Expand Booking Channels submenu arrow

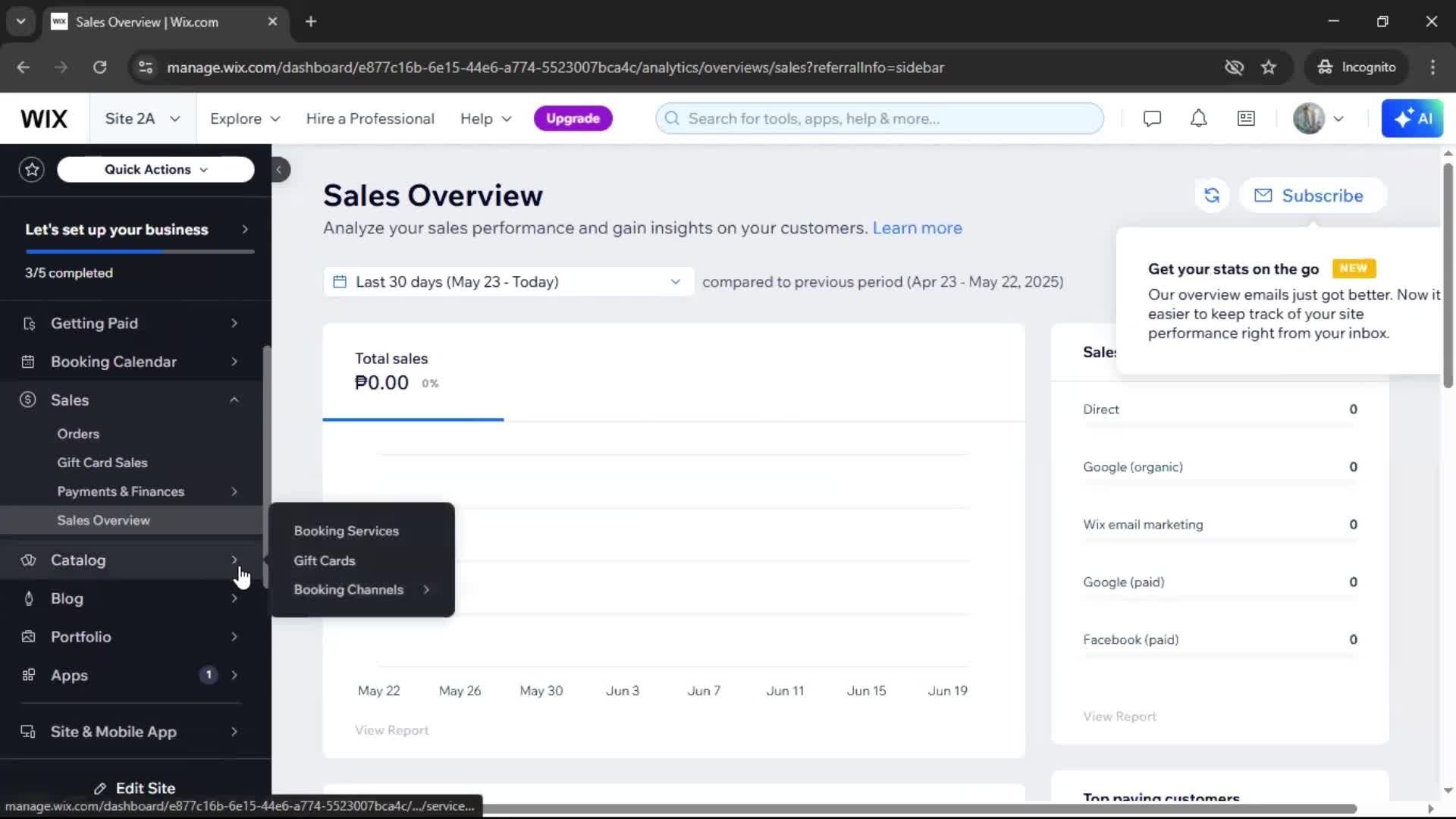tap(427, 590)
